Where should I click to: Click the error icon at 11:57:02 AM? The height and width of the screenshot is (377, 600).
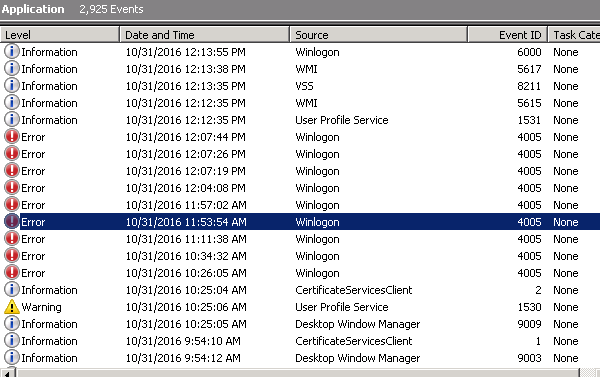point(12,204)
